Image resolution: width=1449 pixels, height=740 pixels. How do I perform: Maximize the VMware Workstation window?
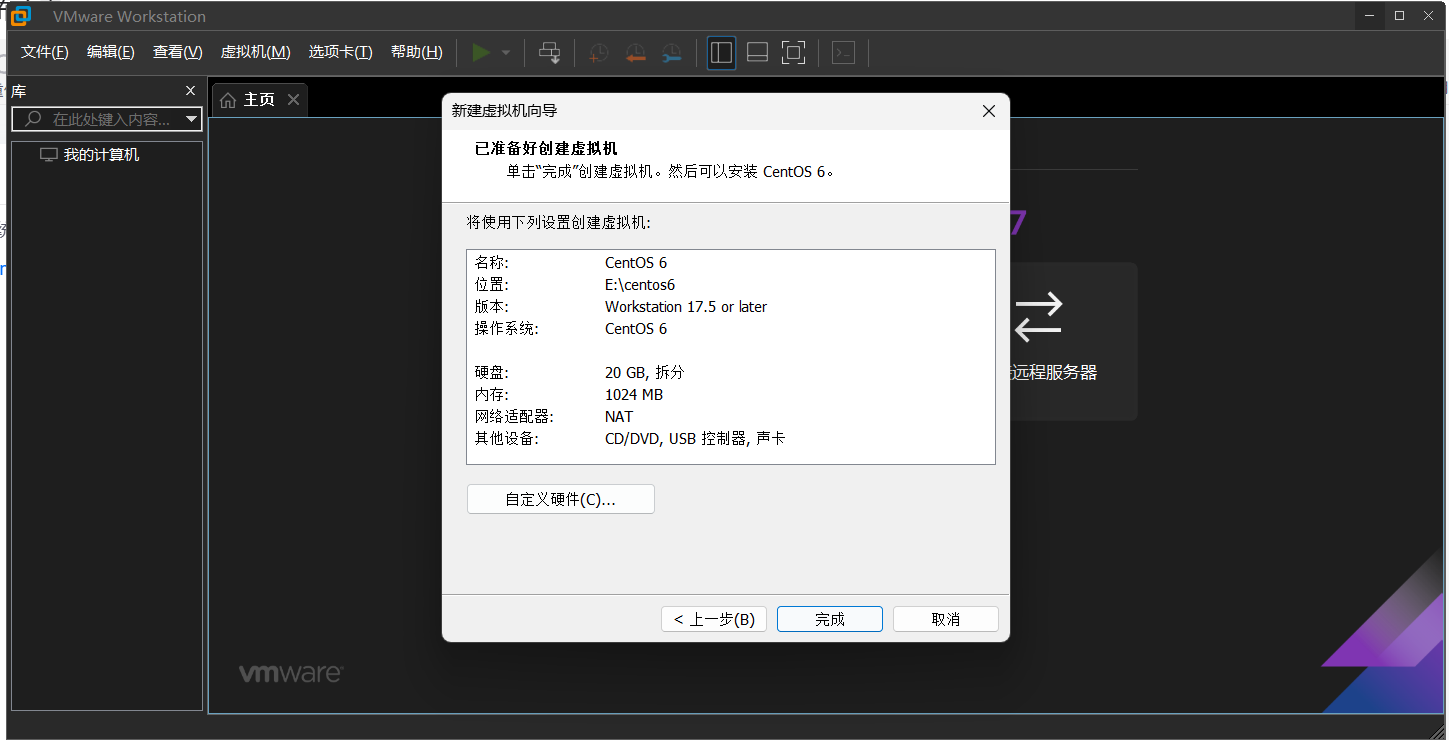(1399, 15)
